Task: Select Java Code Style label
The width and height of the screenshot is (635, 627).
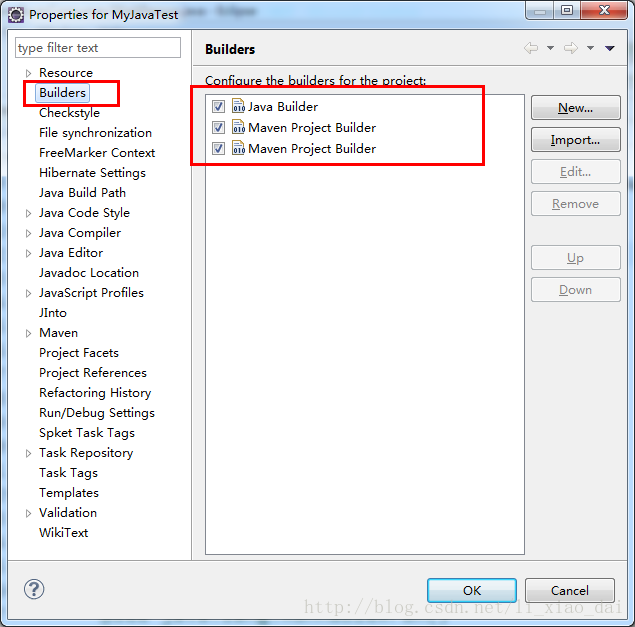Action: [x=84, y=213]
